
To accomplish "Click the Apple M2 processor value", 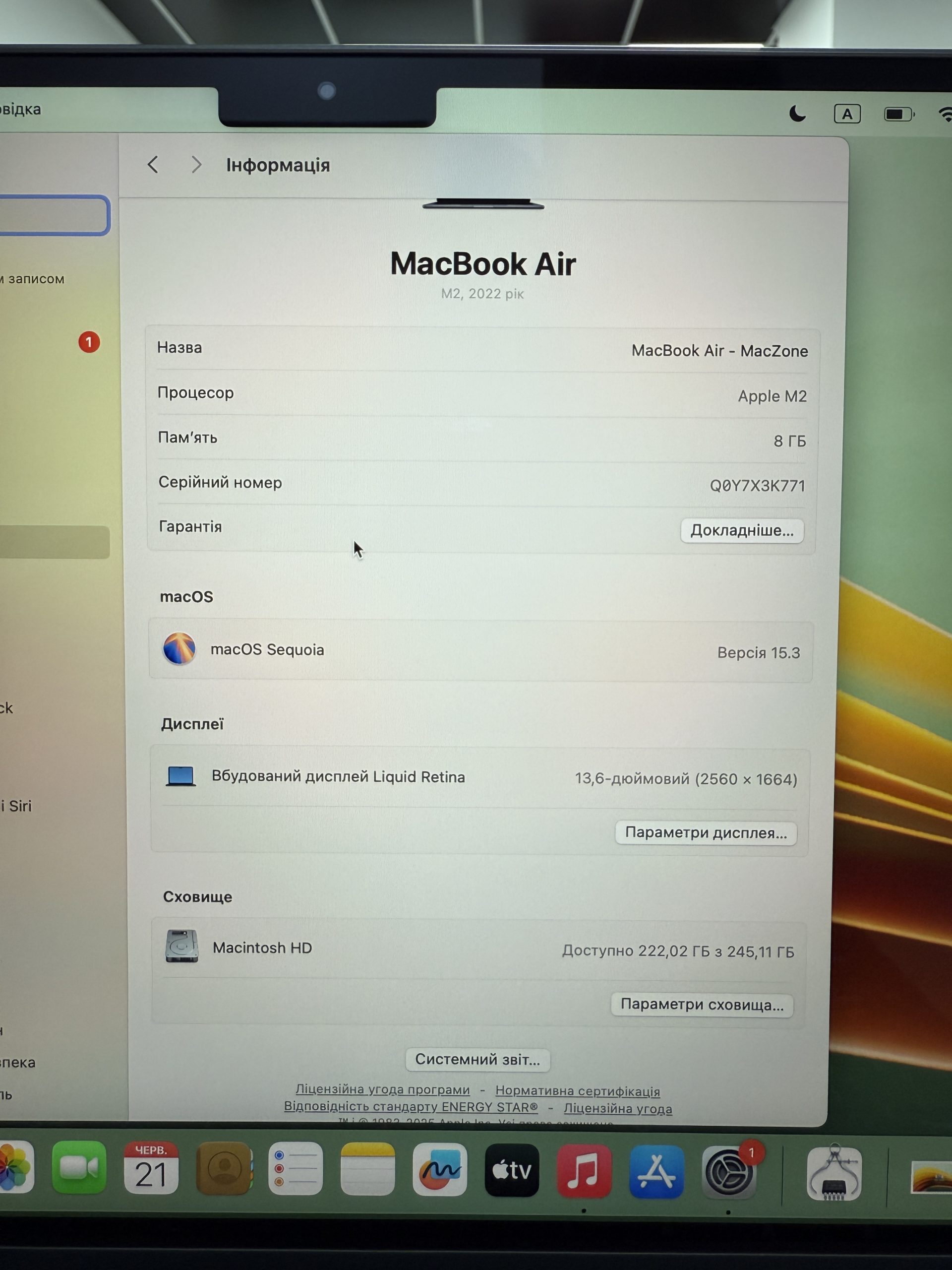I will click(773, 396).
